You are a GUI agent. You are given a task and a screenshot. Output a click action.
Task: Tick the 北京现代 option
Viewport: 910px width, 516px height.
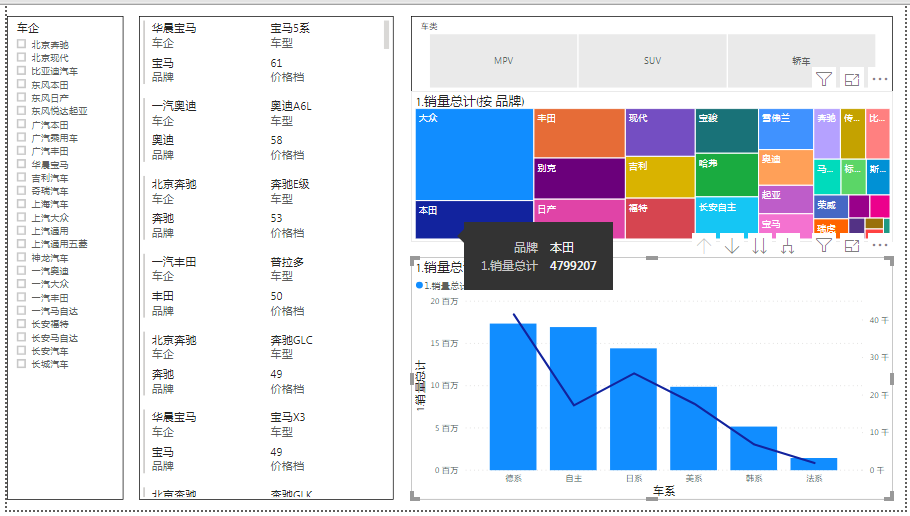[21, 57]
